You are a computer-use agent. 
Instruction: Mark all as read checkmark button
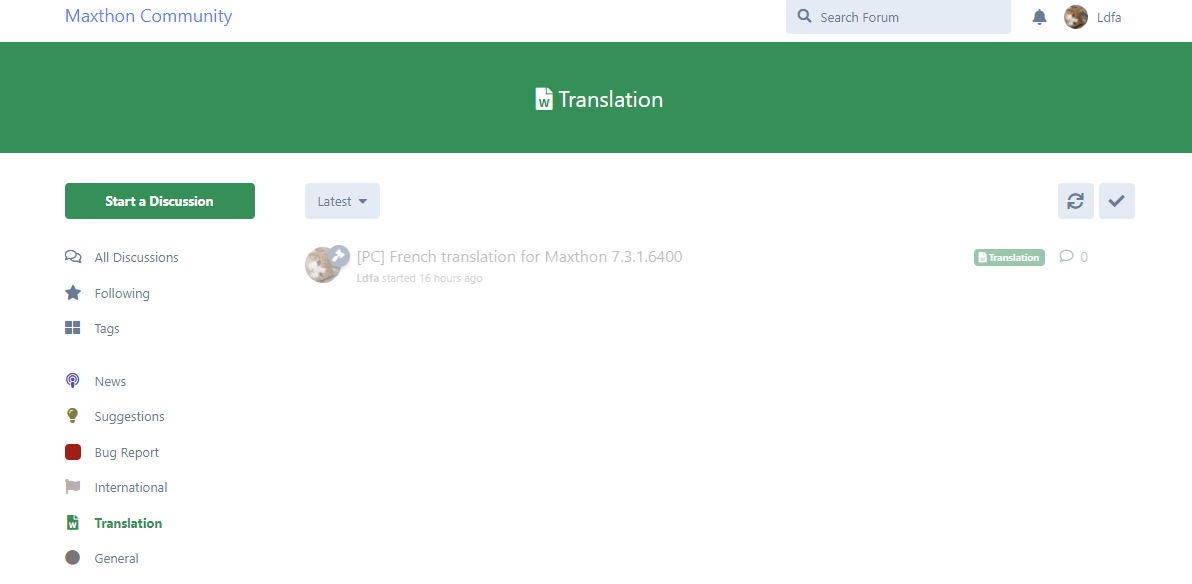1117,201
